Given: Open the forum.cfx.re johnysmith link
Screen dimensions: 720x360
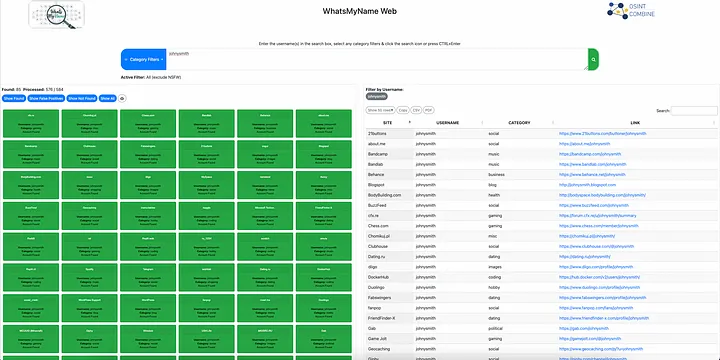Looking at the screenshot, I should [x=597, y=215].
